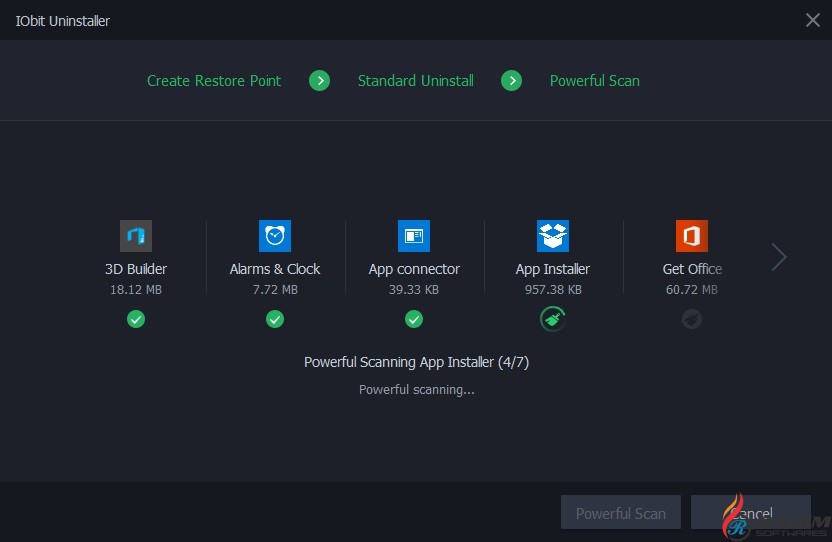Click the Powerful Scan step label
Viewport: 832px width, 542px height.
pyautogui.click(x=595, y=81)
